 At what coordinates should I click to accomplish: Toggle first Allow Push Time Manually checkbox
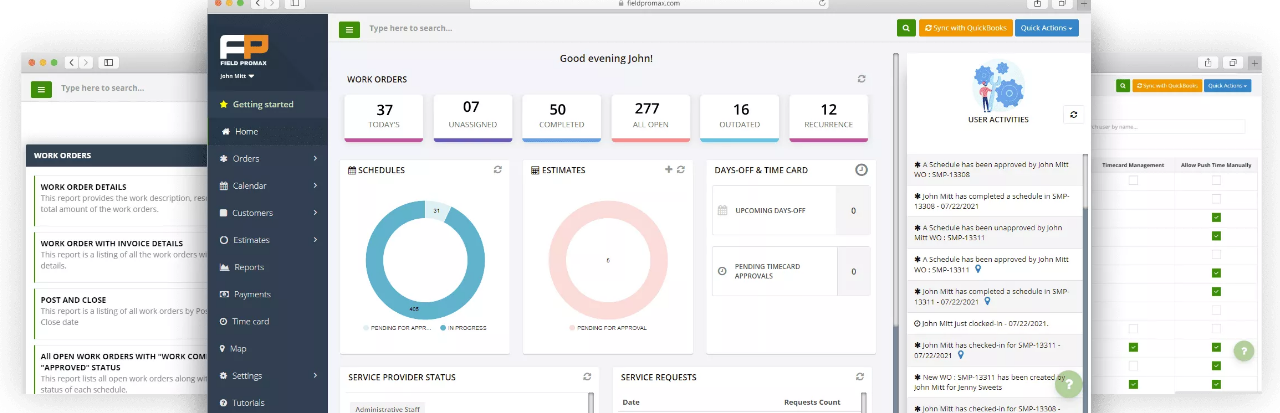tap(1216, 181)
